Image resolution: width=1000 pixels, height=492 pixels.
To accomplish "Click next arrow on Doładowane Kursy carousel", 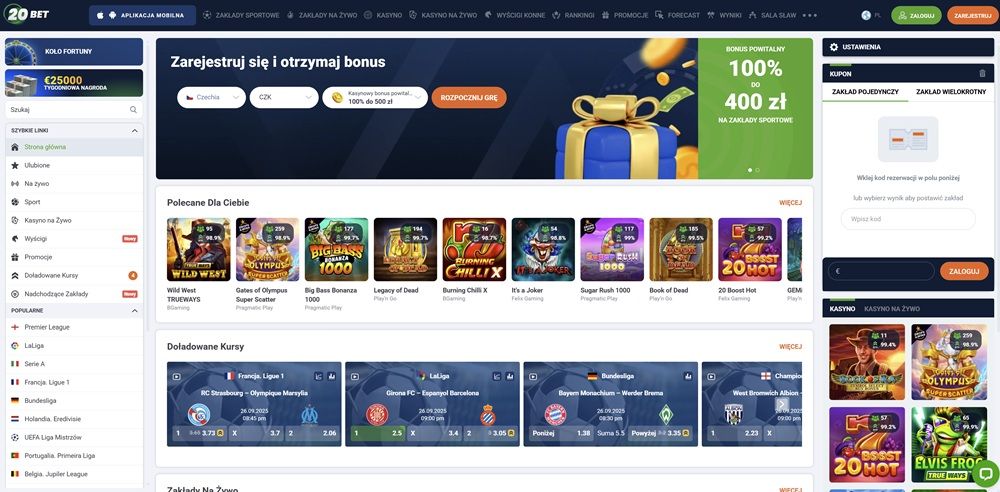I will point(781,404).
